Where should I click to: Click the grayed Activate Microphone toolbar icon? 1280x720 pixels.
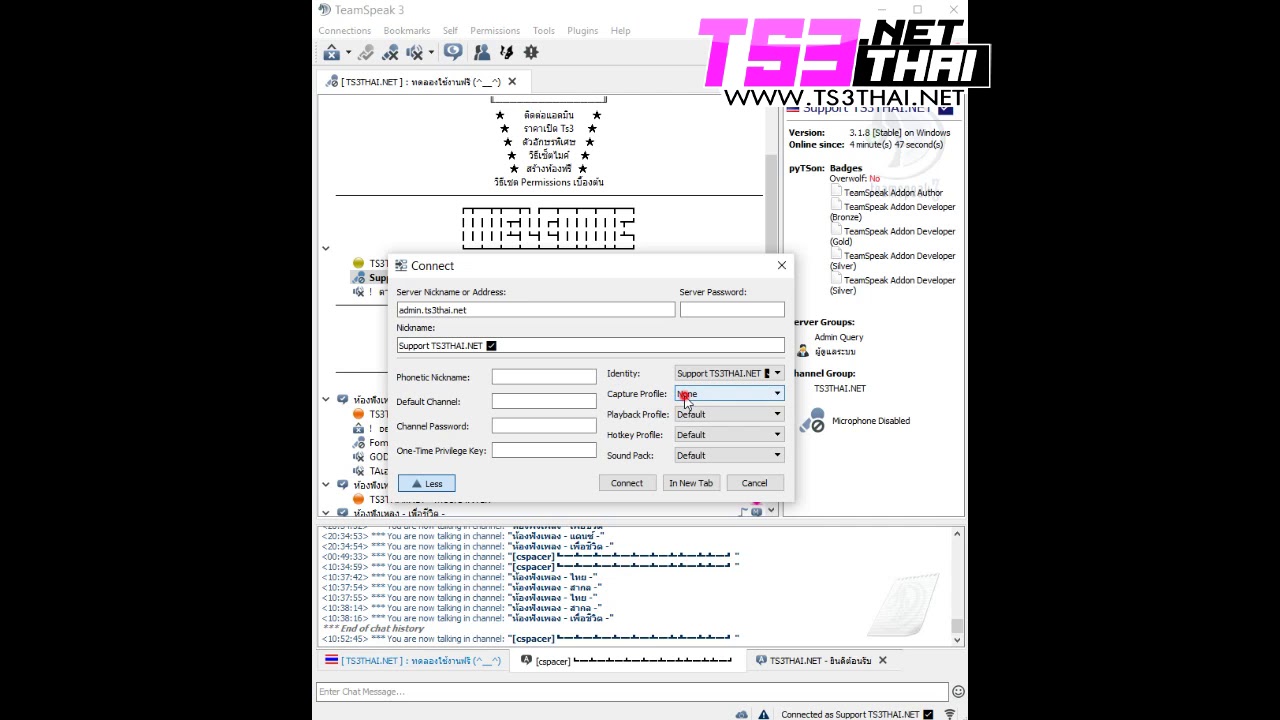point(366,52)
